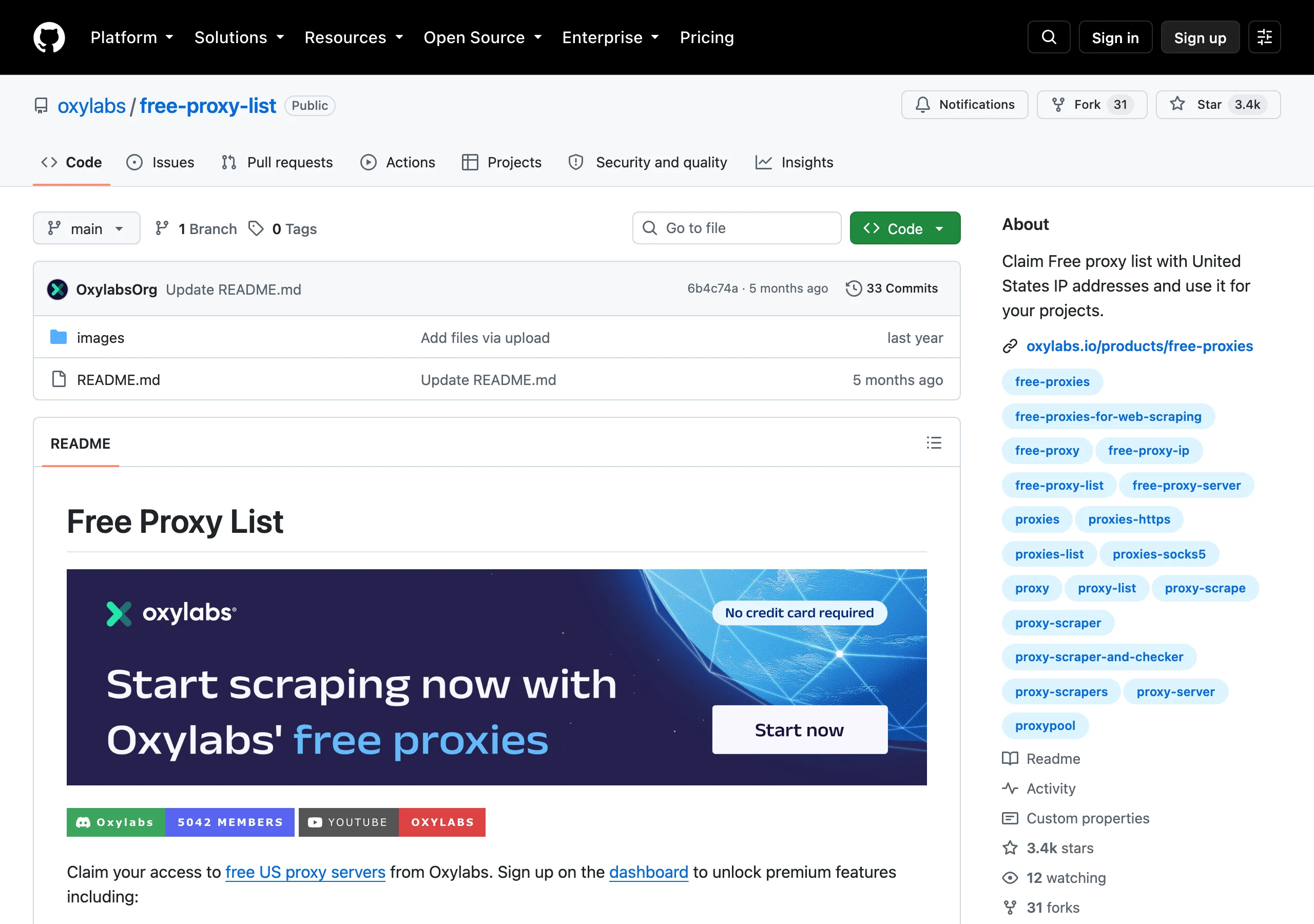Expand the Solutions menu

pos(239,37)
